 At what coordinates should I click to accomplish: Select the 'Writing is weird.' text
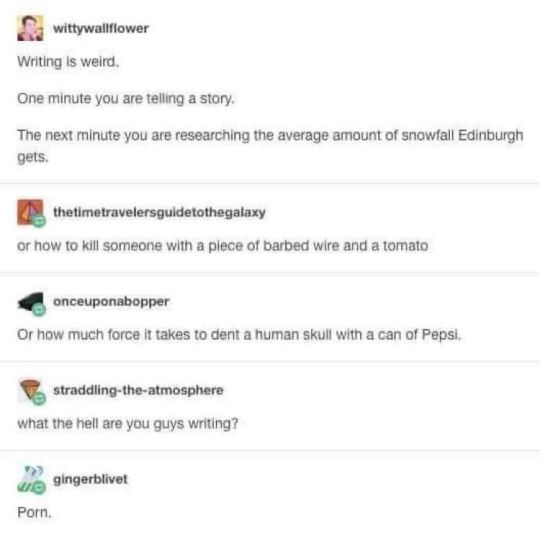point(68,62)
